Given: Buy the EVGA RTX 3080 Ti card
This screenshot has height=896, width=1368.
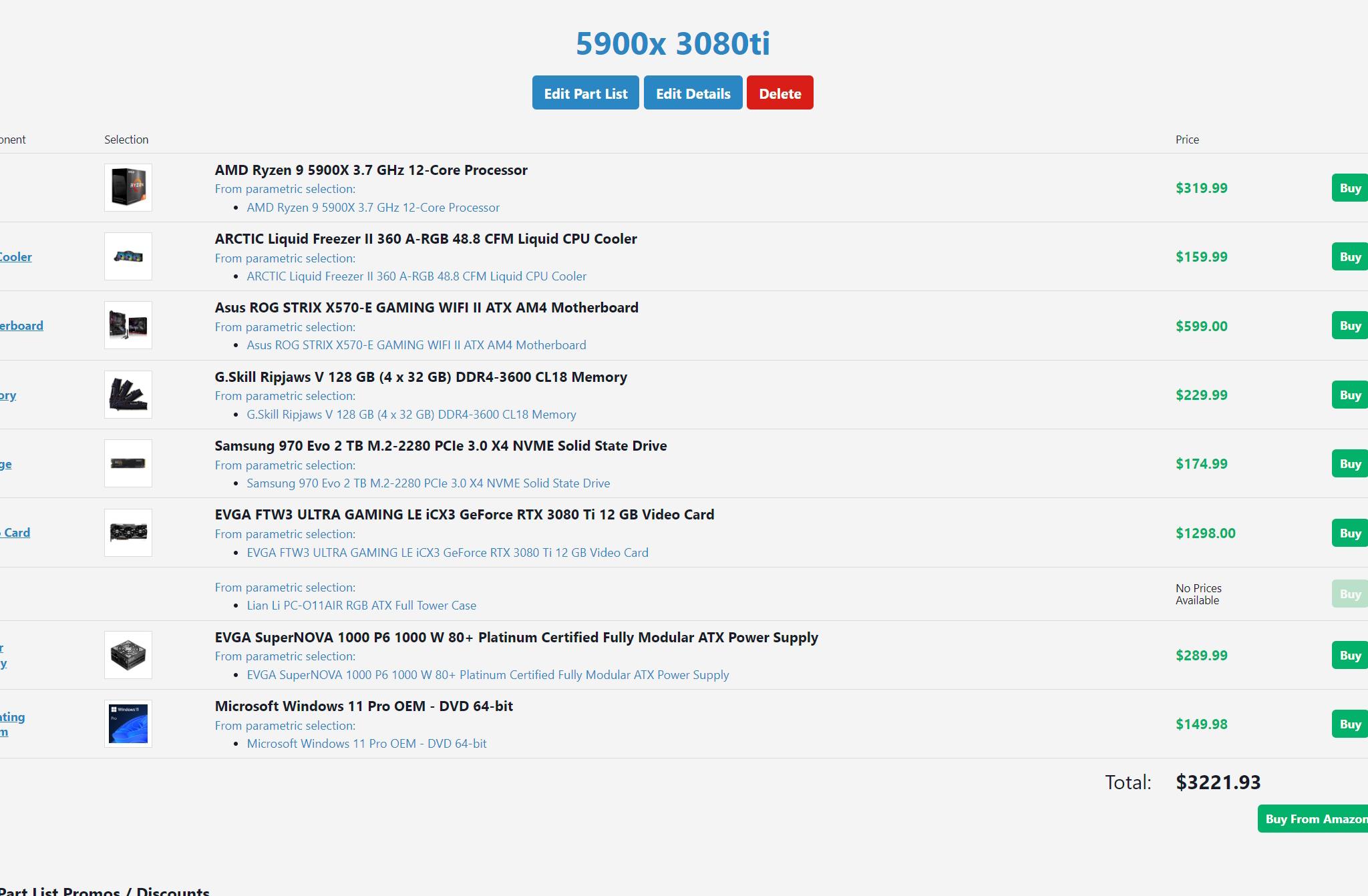Looking at the screenshot, I should coord(1349,533).
